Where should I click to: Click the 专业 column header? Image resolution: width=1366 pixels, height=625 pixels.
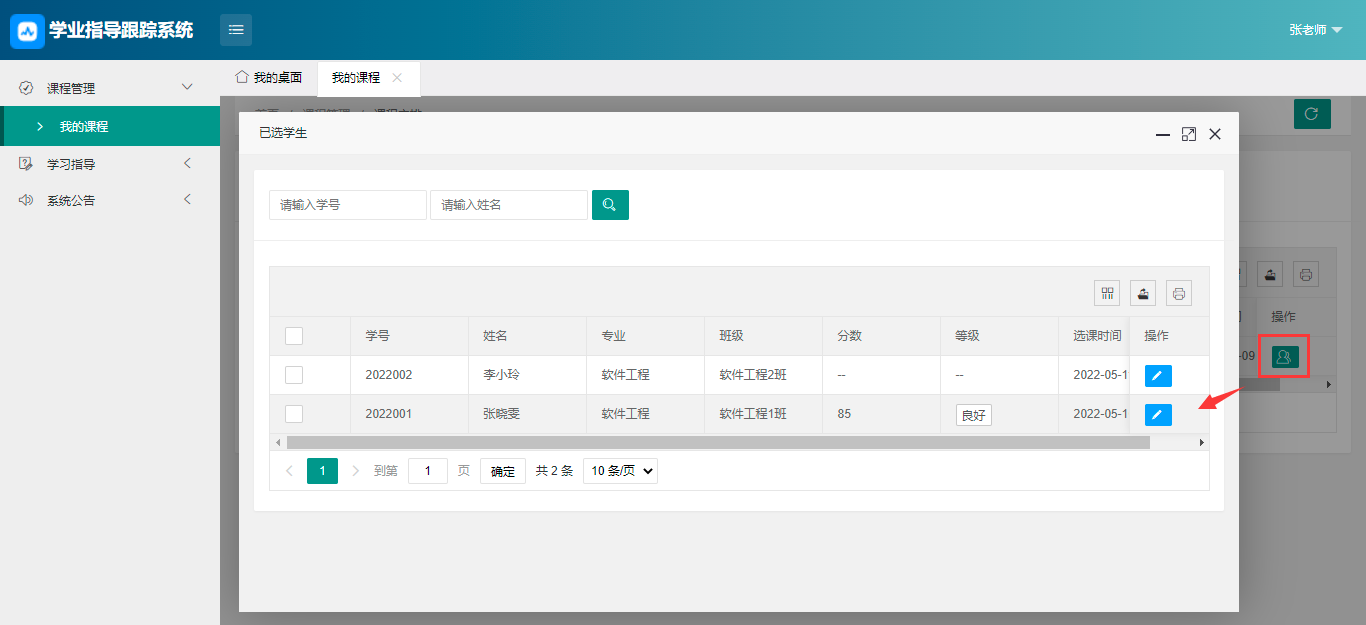coord(645,336)
